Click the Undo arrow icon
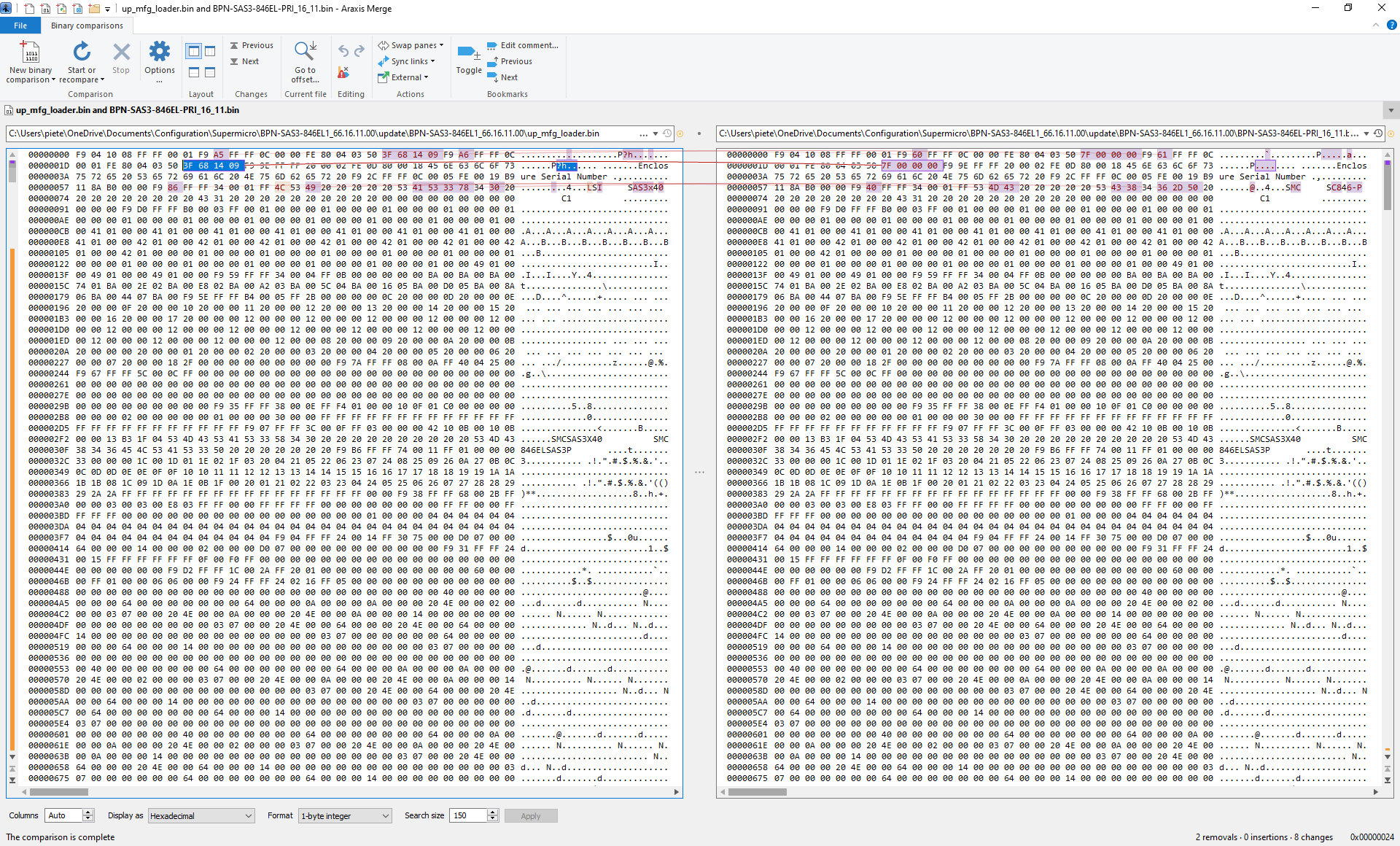This screenshot has height=846, width=1400. pos(343,51)
